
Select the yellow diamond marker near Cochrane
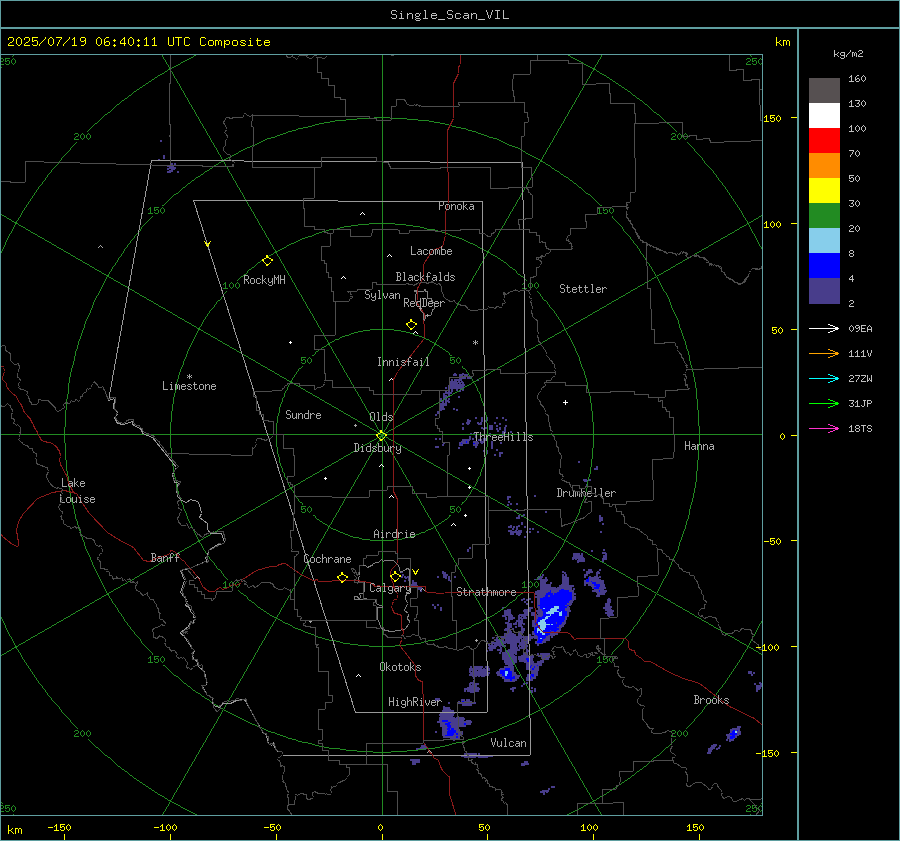(342, 578)
